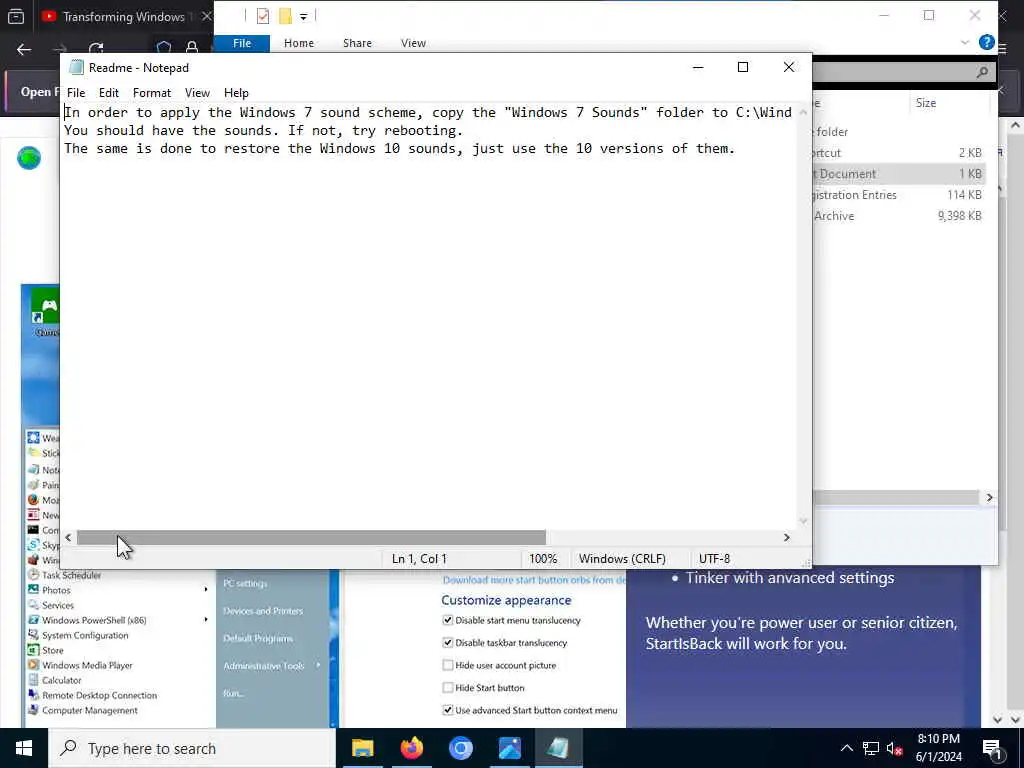
Task: Click Services in the webpage start menu
Action: (57, 605)
